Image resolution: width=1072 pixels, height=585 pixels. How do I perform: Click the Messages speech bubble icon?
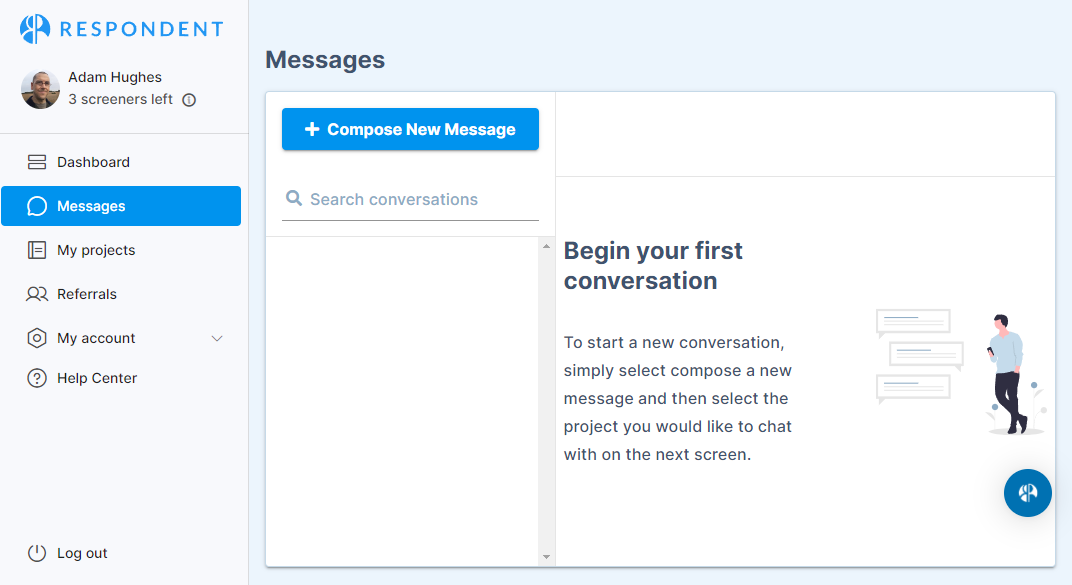point(37,206)
